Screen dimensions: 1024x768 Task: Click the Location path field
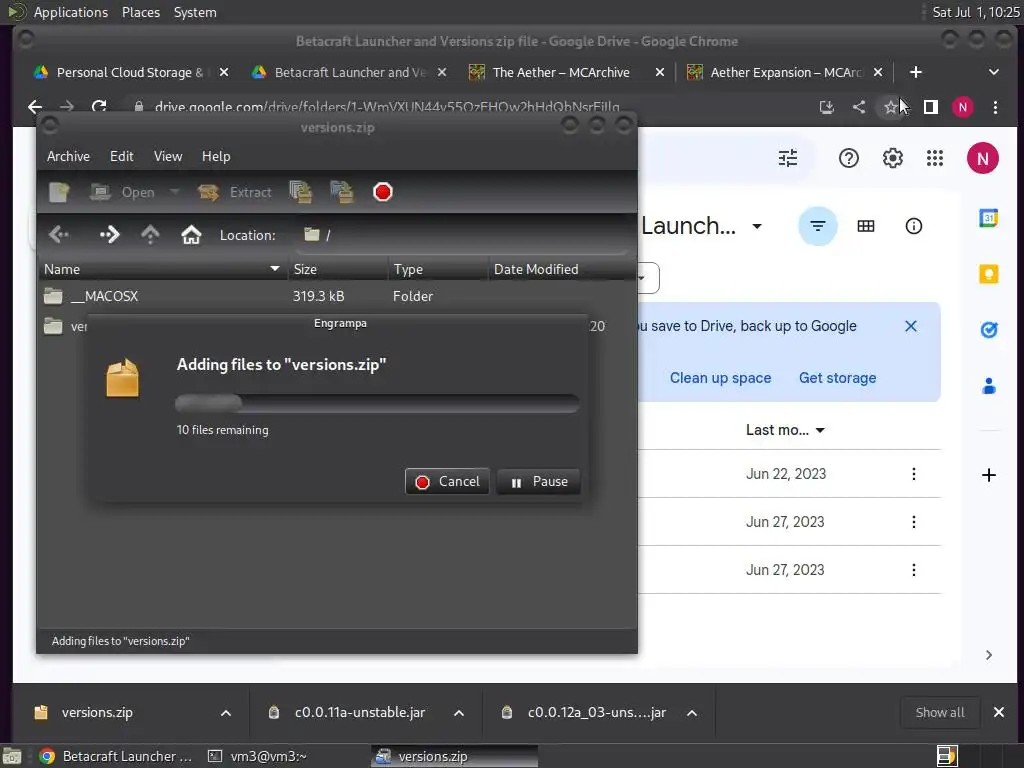[462, 235]
